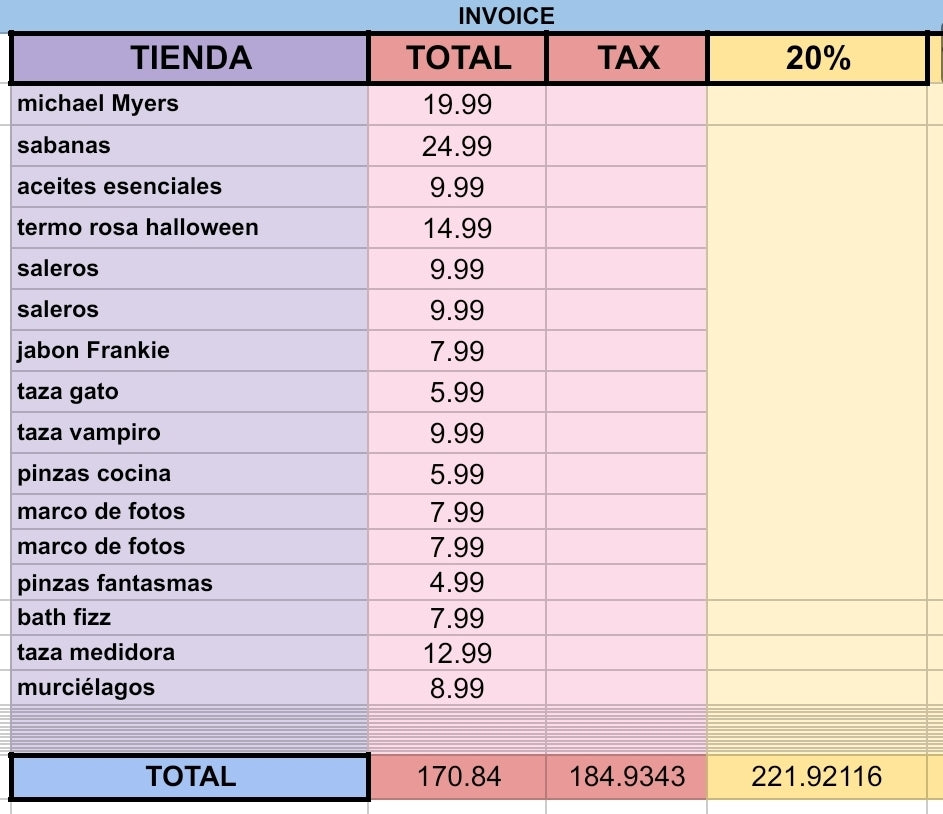Click the murciélagos item cell

[x=190, y=688]
